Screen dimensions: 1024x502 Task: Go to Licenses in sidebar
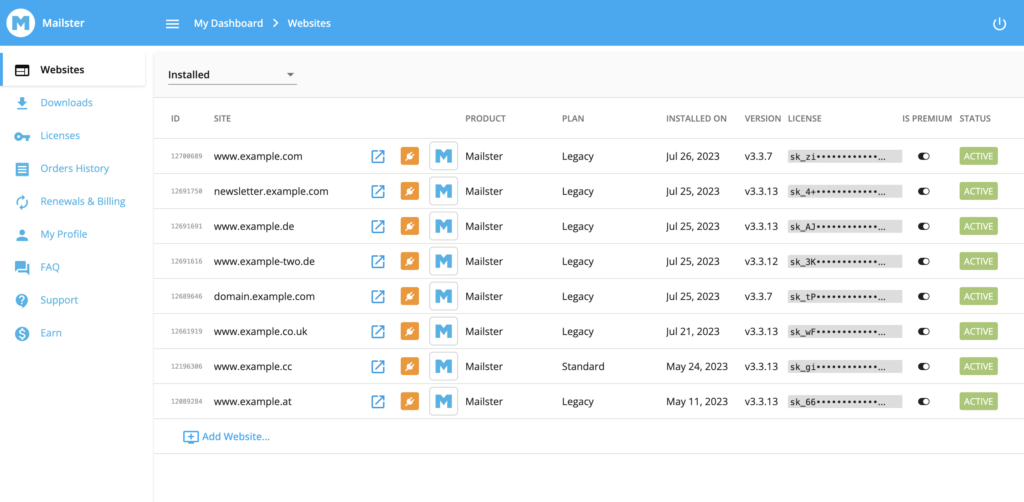[59, 136]
